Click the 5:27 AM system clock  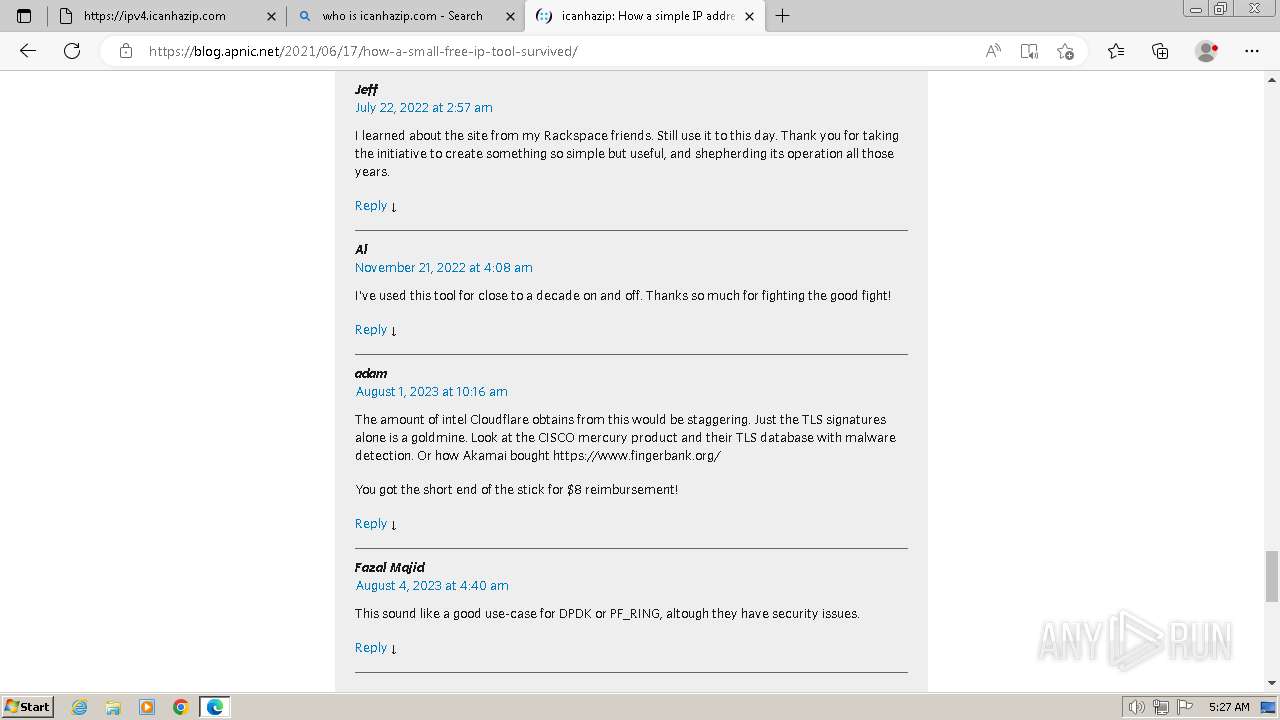tap(1228, 707)
